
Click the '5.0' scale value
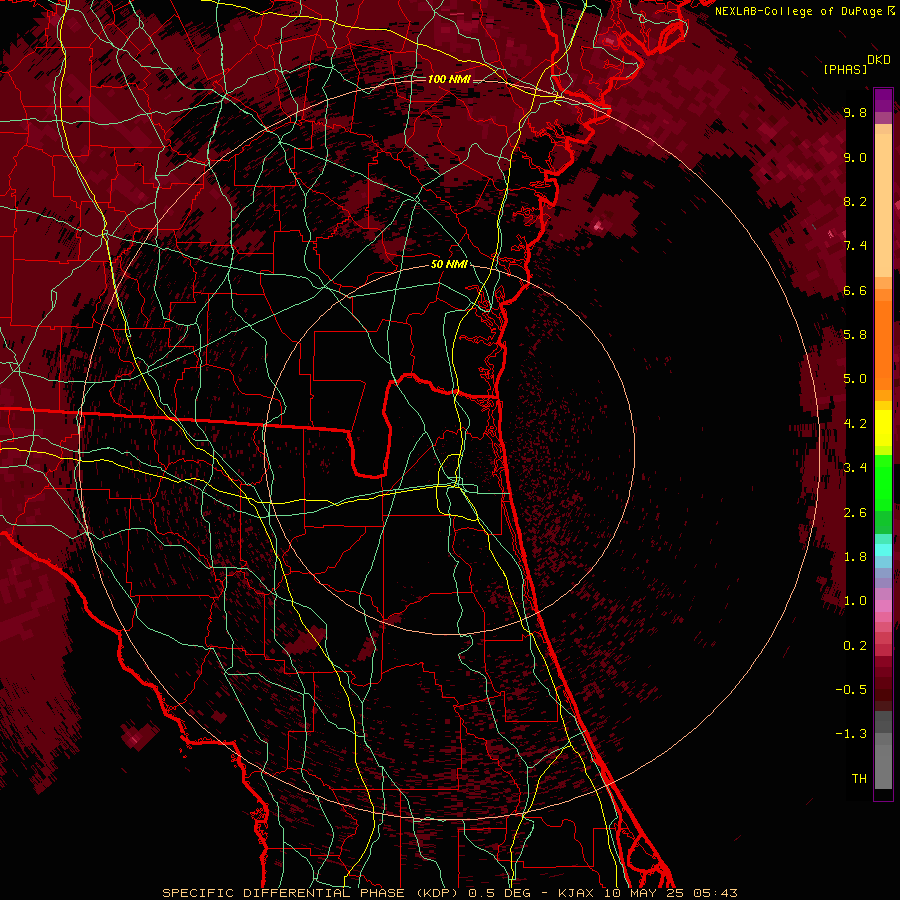(855, 379)
